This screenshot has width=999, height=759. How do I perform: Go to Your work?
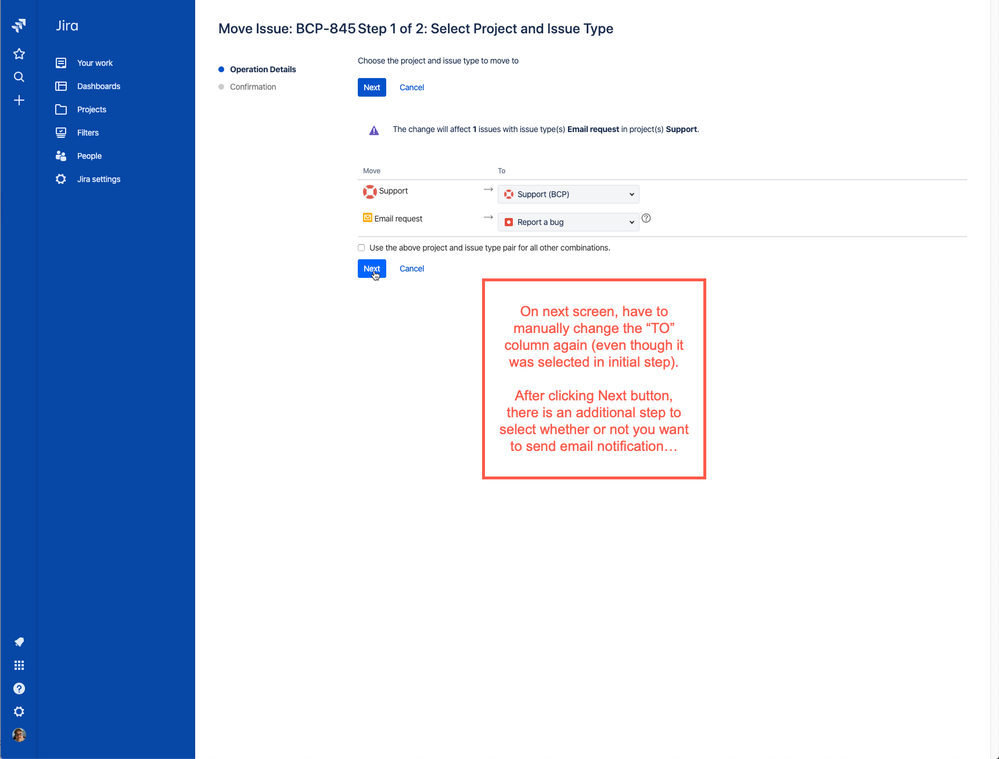(95, 63)
